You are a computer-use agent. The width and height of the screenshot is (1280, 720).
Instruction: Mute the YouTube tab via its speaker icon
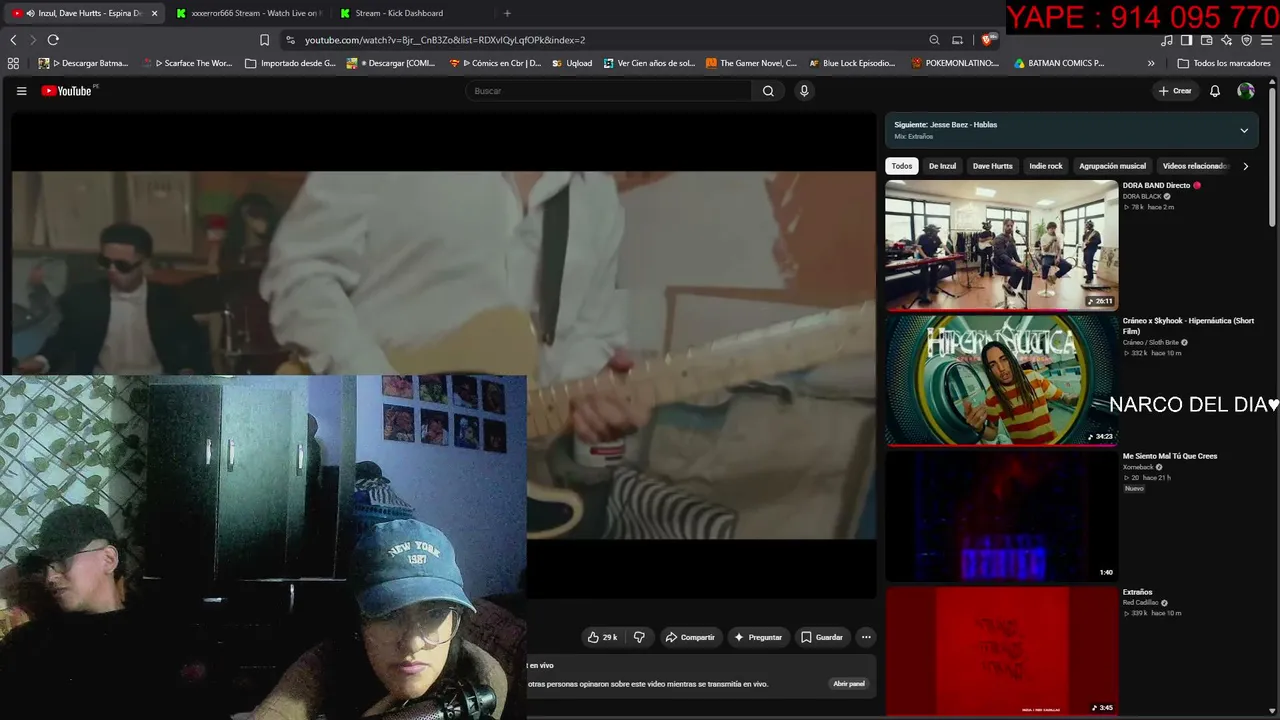point(31,13)
